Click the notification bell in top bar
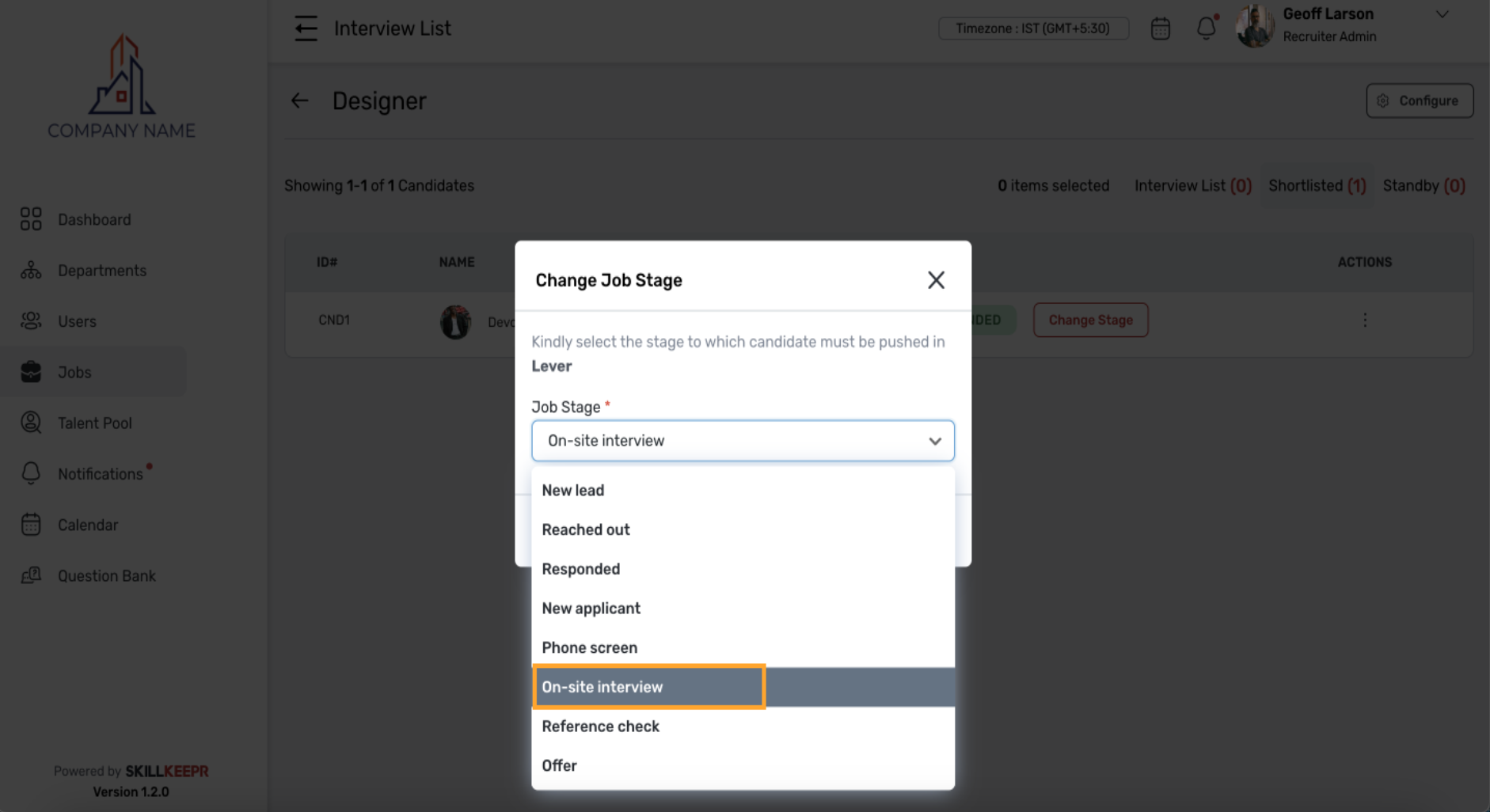This screenshot has width=1490, height=812. [x=1206, y=28]
